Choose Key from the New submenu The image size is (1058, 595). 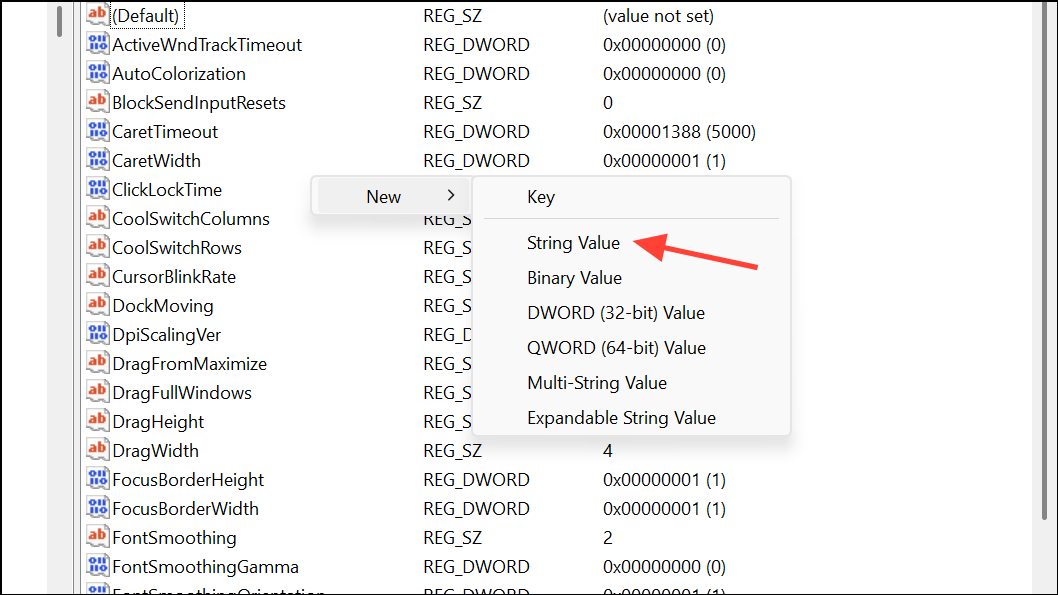541,197
